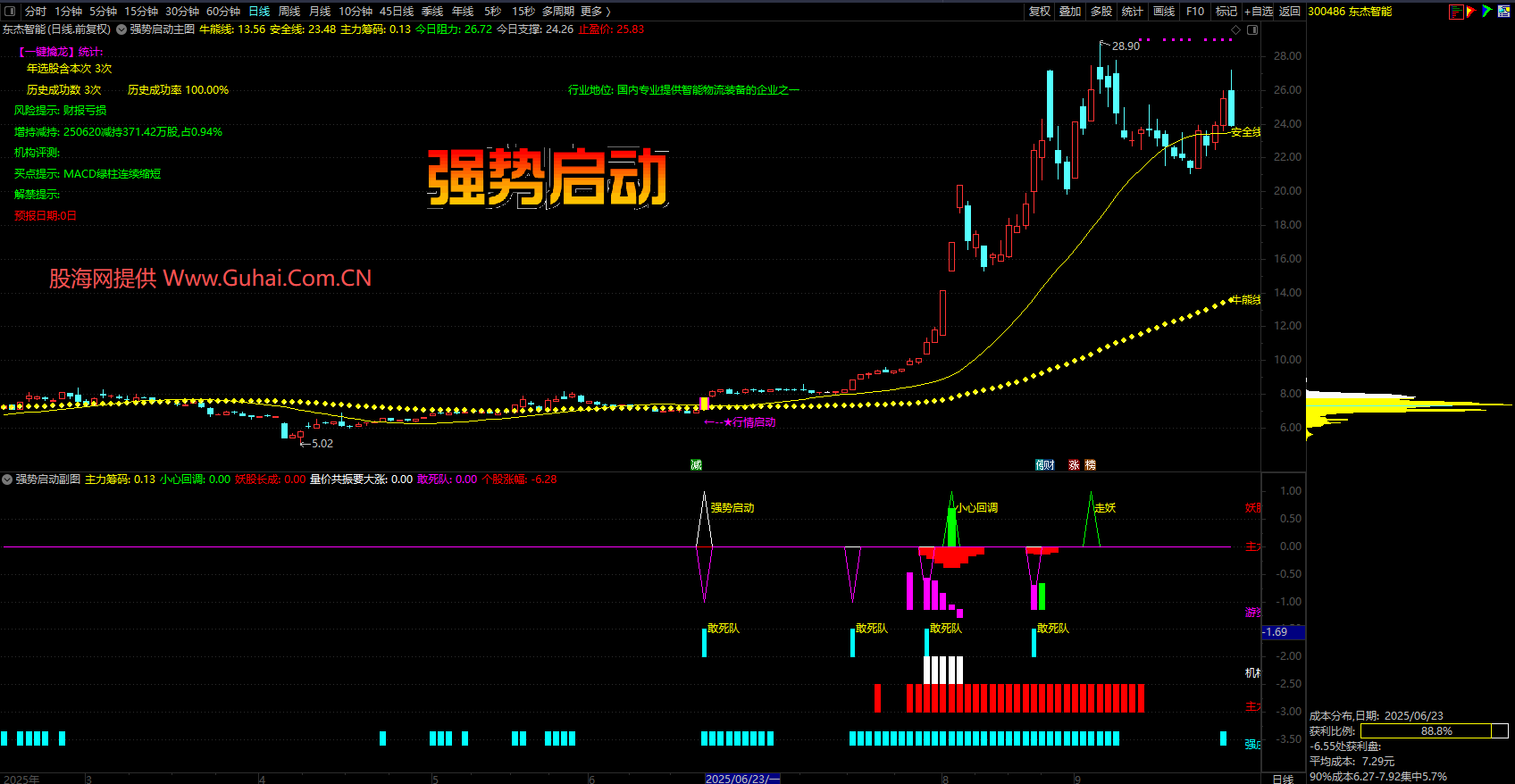Click the 榜 badge marker below the chart
The image size is (1515, 784).
click(x=1090, y=464)
